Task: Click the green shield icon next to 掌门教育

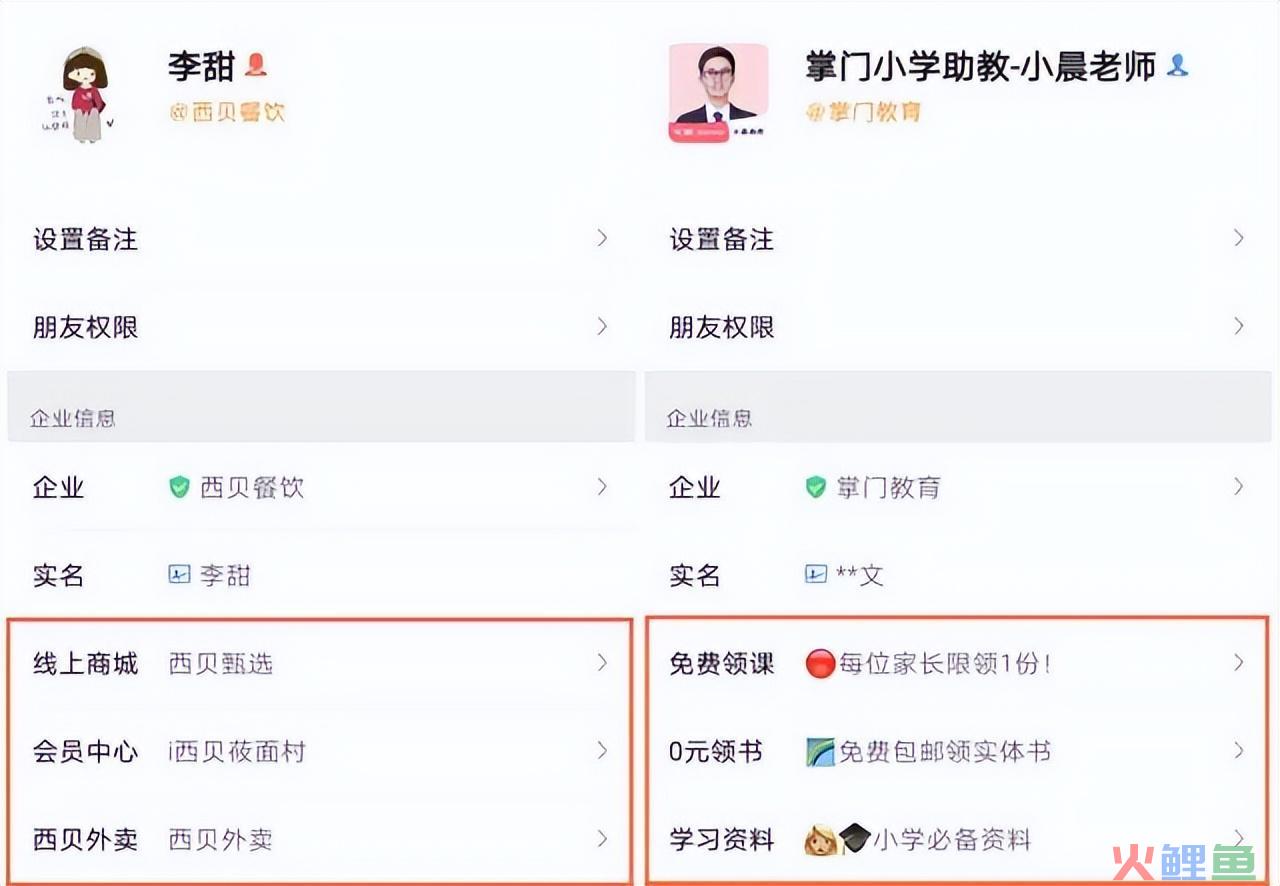Action: [x=815, y=487]
